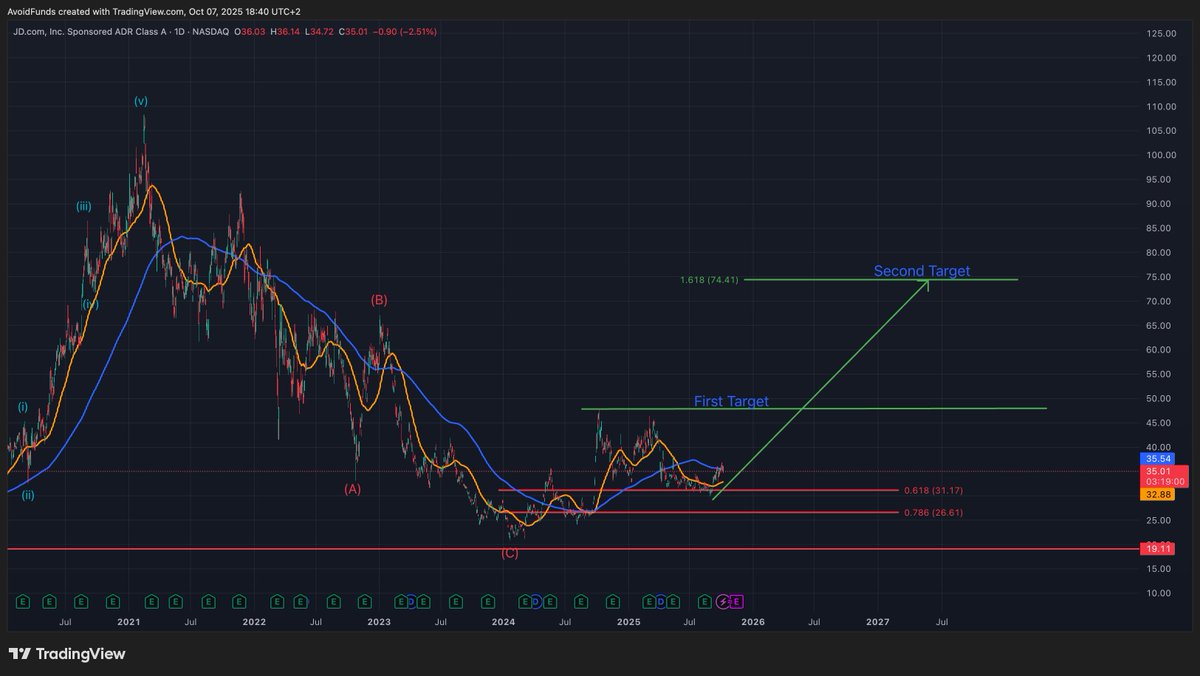1200x676 pixels.
Task: Click the purple upcoming earnings E marker
Action: coord(736,602)
